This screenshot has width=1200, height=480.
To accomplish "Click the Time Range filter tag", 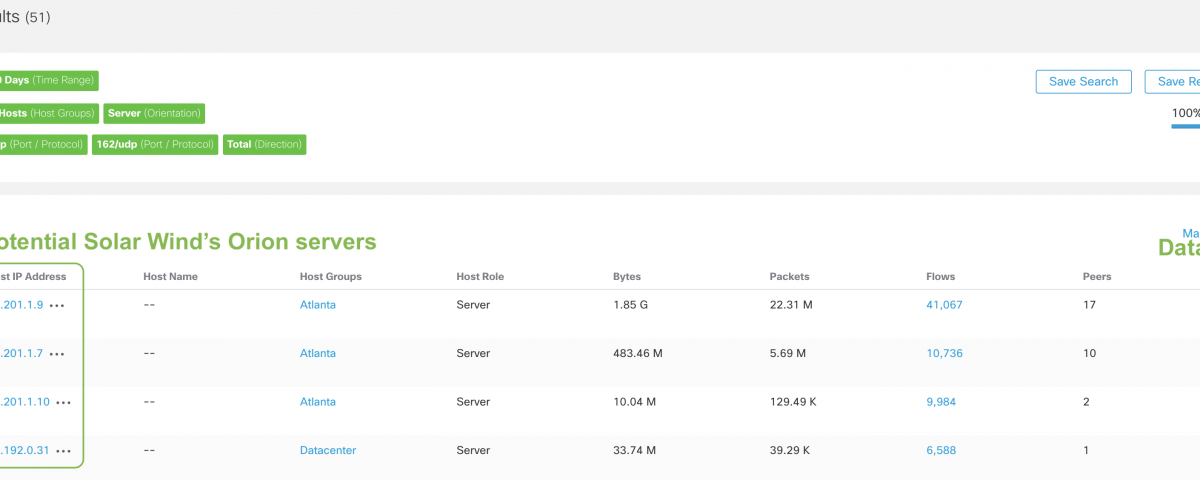I will (49, 81).
